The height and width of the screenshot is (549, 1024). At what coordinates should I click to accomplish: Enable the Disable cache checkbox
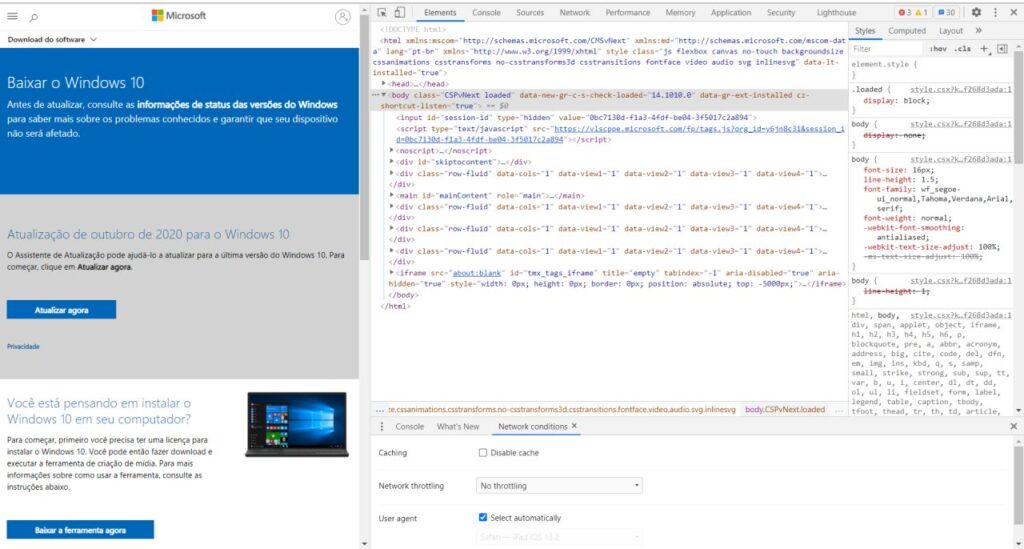click(483, 452)
